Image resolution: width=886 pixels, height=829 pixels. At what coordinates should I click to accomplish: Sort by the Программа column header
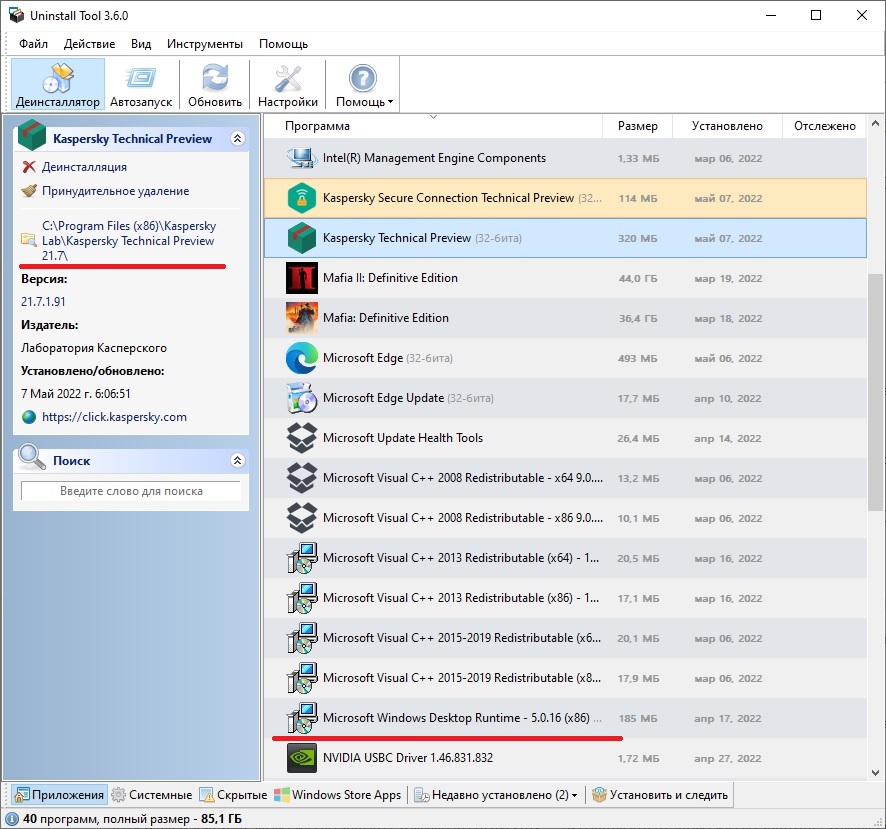(433, 126)
